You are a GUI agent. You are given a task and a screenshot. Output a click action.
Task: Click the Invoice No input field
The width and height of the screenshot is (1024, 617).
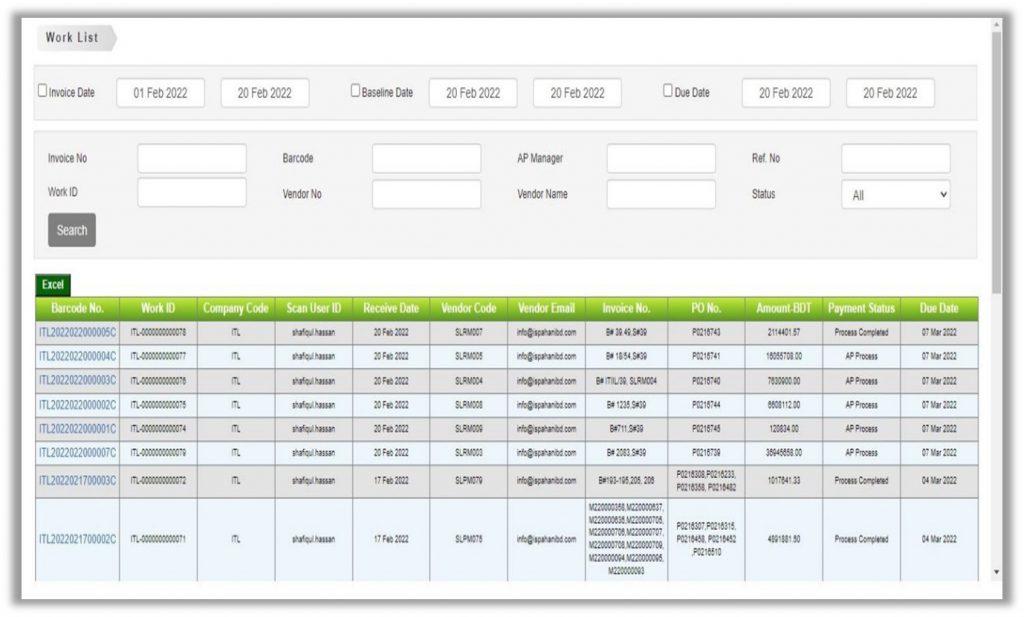[x=191, y=159]
